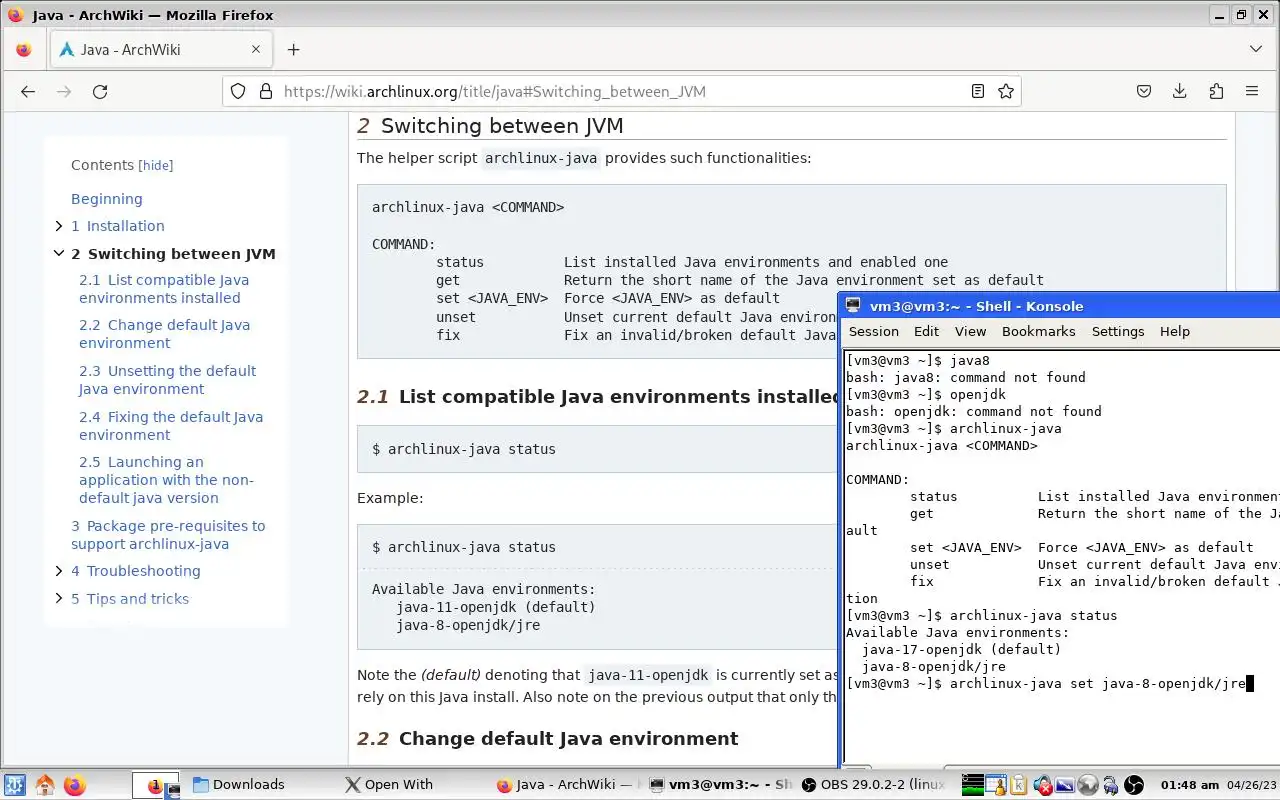Expand the 5 Tips and tricks section
Screen dimensions: 1280x800
coord(59,599)
